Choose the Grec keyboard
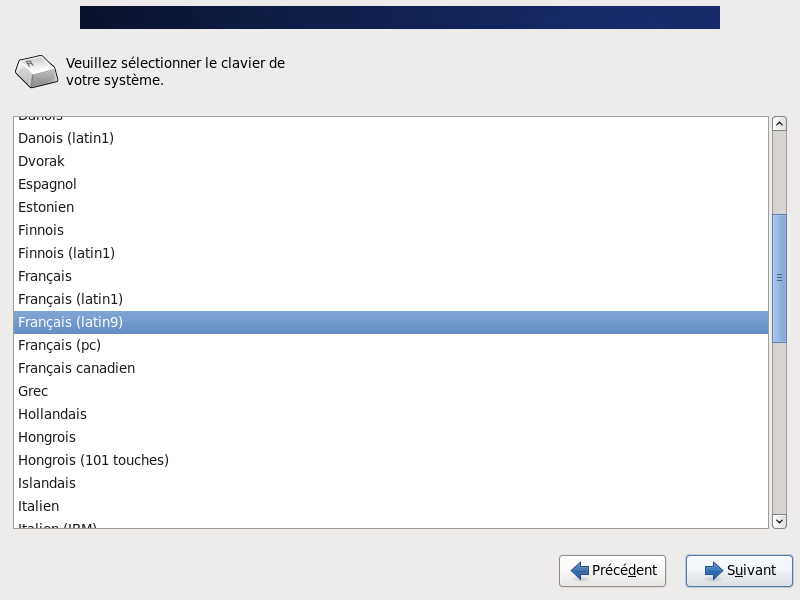 pyautogui.click(x=33, y=391)
